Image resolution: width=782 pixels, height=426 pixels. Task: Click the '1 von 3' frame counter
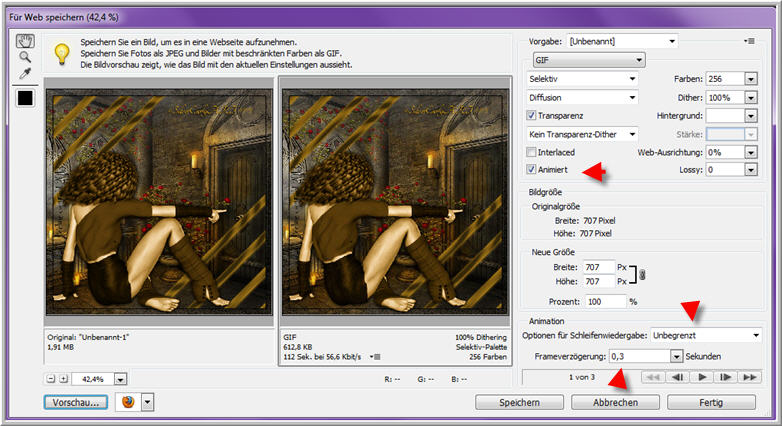click(582, 377)
